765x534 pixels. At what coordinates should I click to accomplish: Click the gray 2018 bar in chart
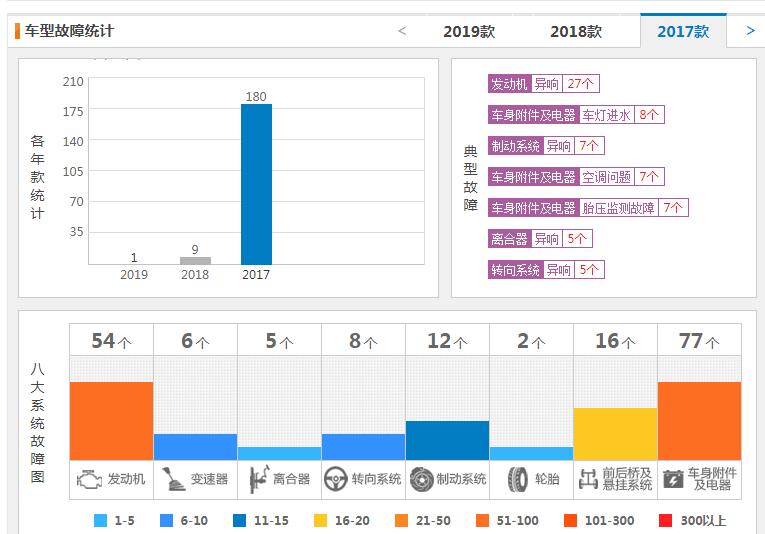[x=195, y=260]
